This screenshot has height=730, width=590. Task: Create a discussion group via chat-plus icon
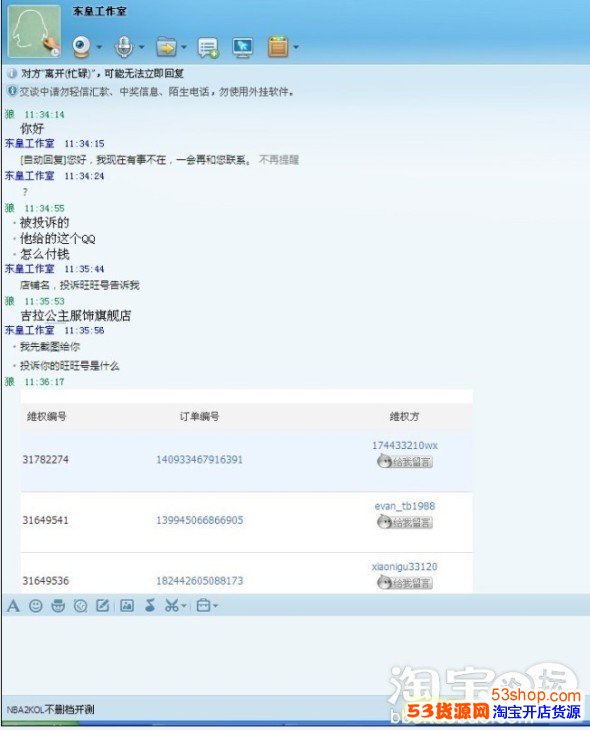[x=208, y=47]
